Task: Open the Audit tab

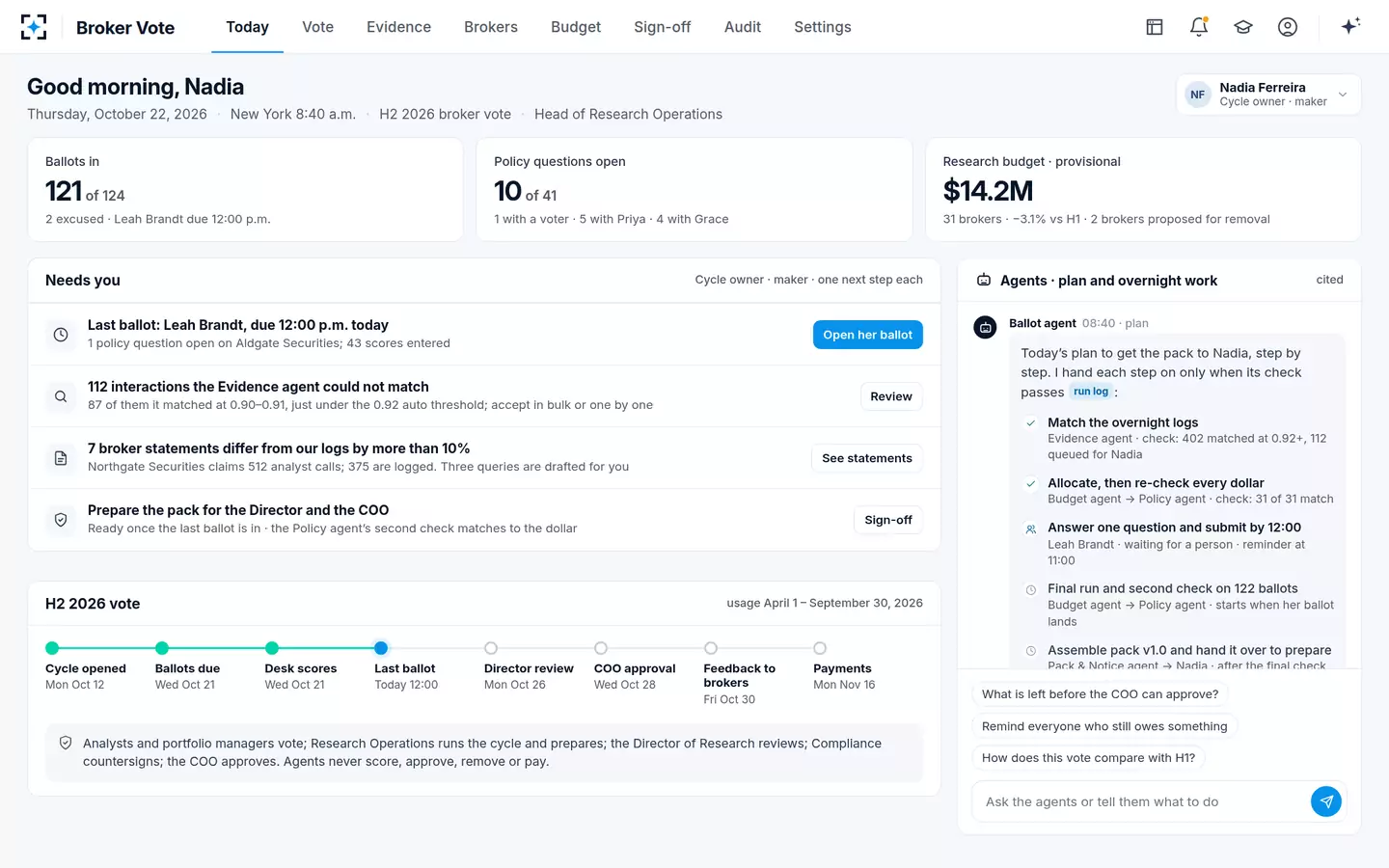Action: 743,27
